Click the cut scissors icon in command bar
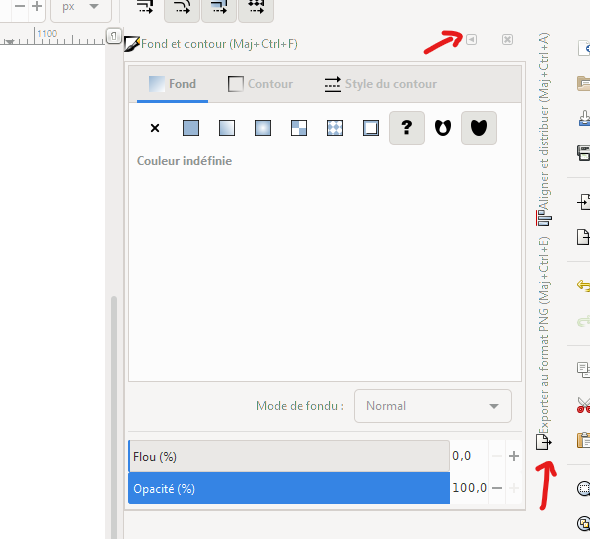590x539 pixels. [x=584, y=405]
